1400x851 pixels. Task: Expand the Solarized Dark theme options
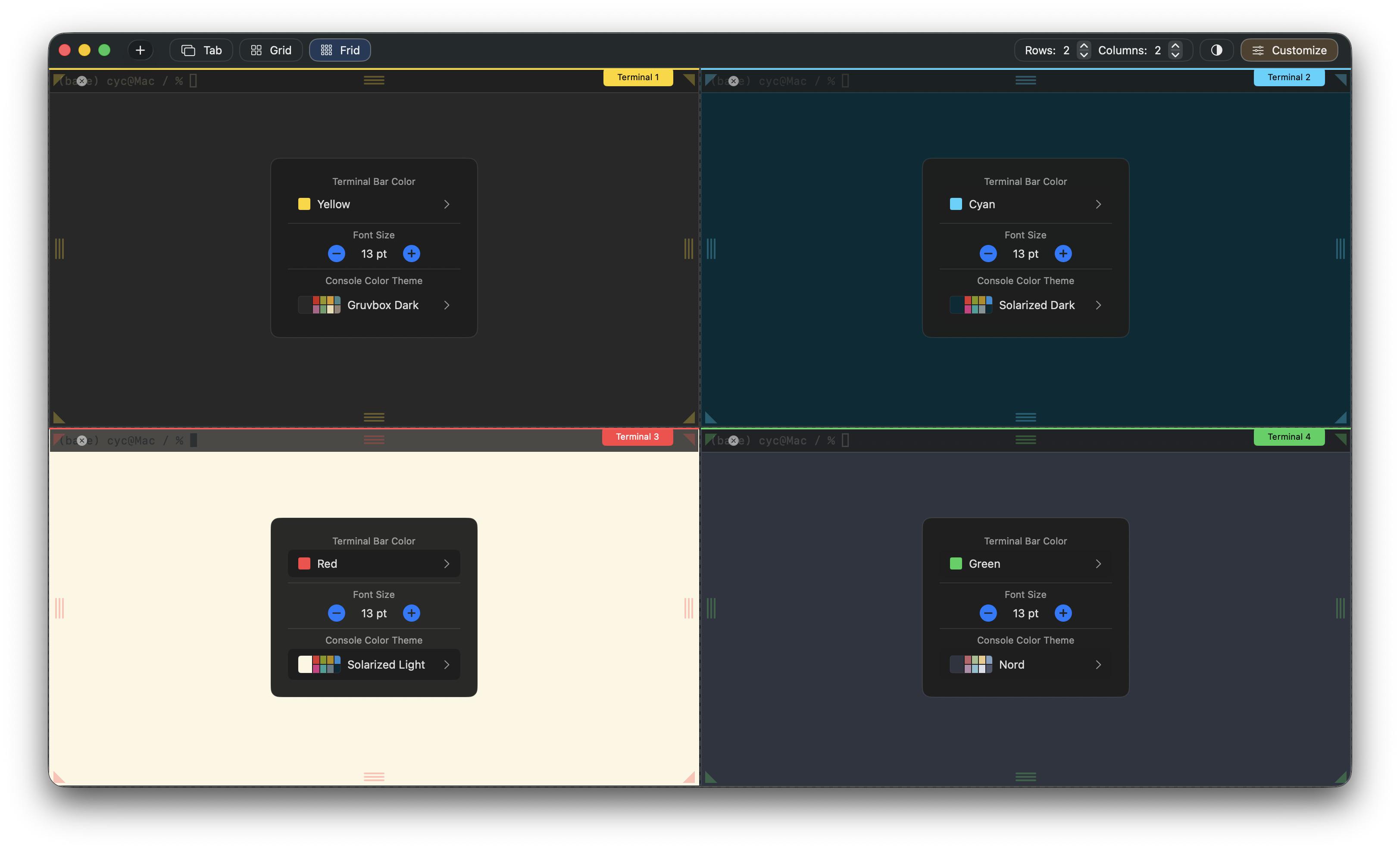tap(1099, 305)
